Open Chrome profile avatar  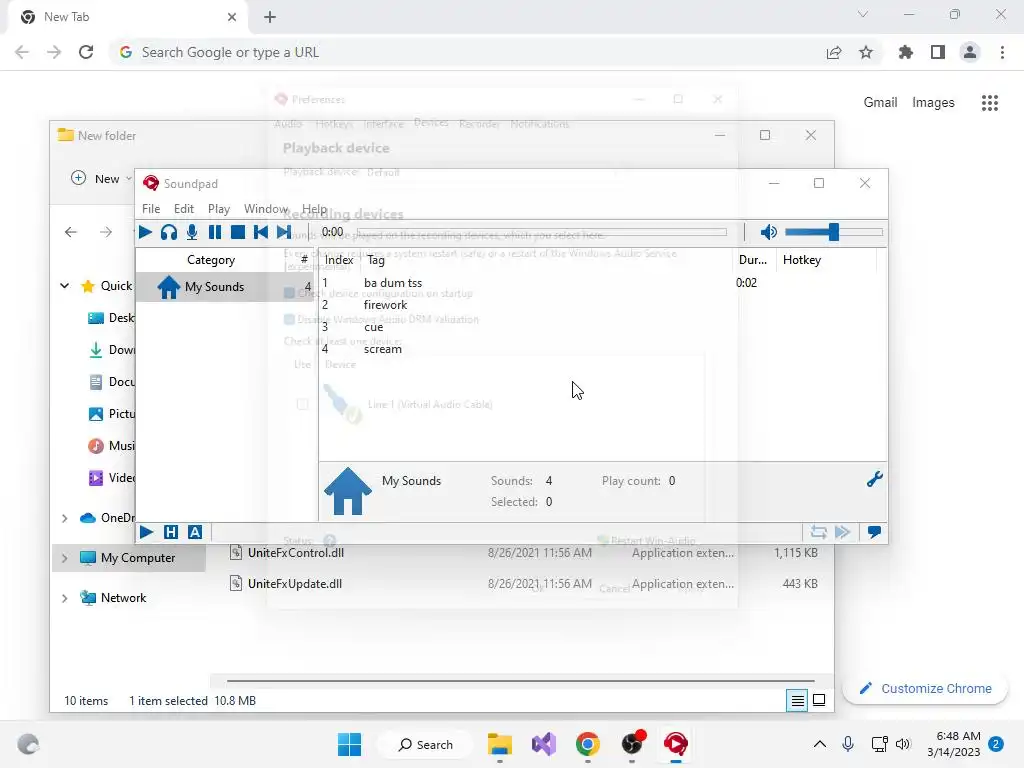970,52
